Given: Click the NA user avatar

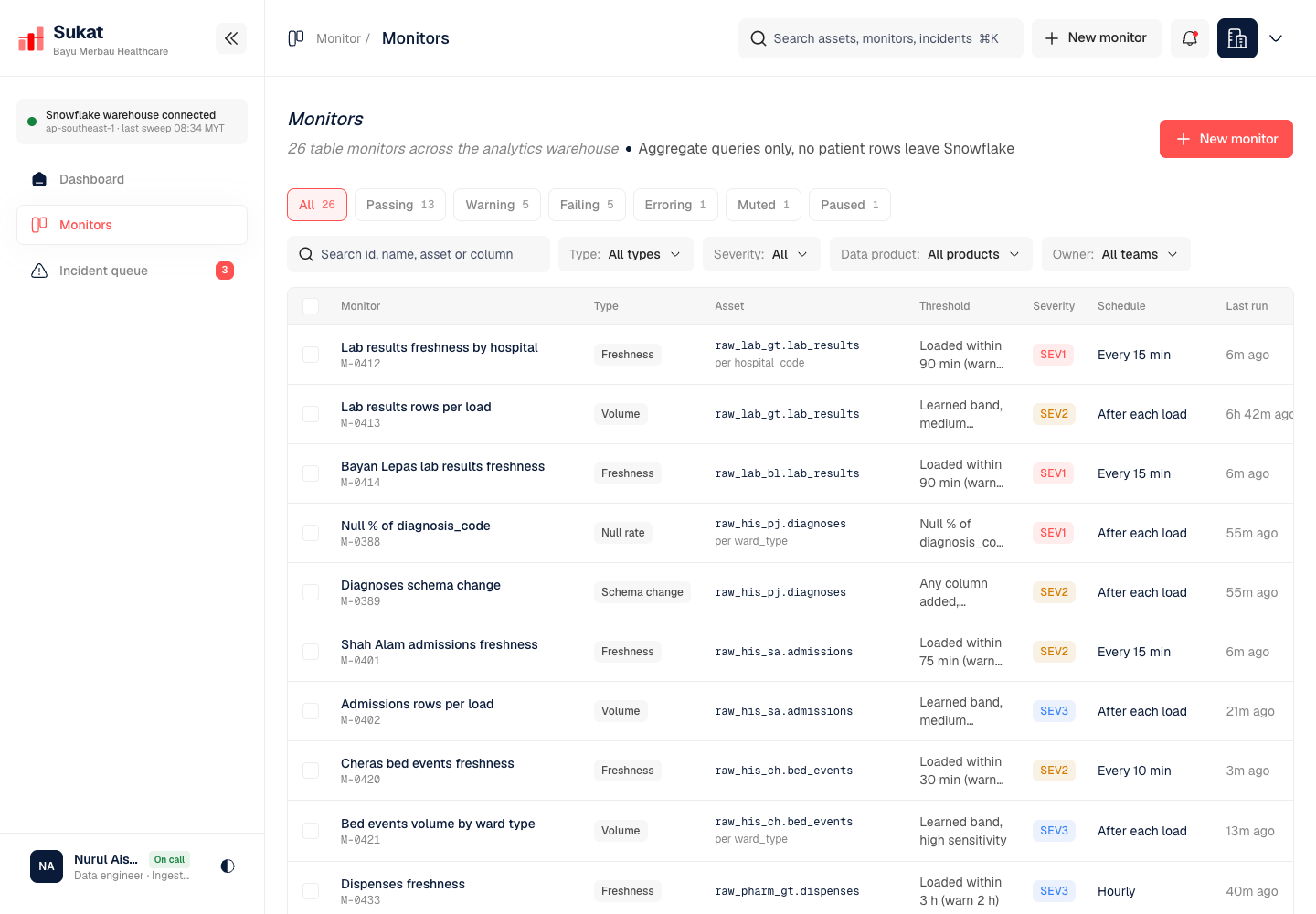Looking at the screenshot, I should [x=47, y=866].
